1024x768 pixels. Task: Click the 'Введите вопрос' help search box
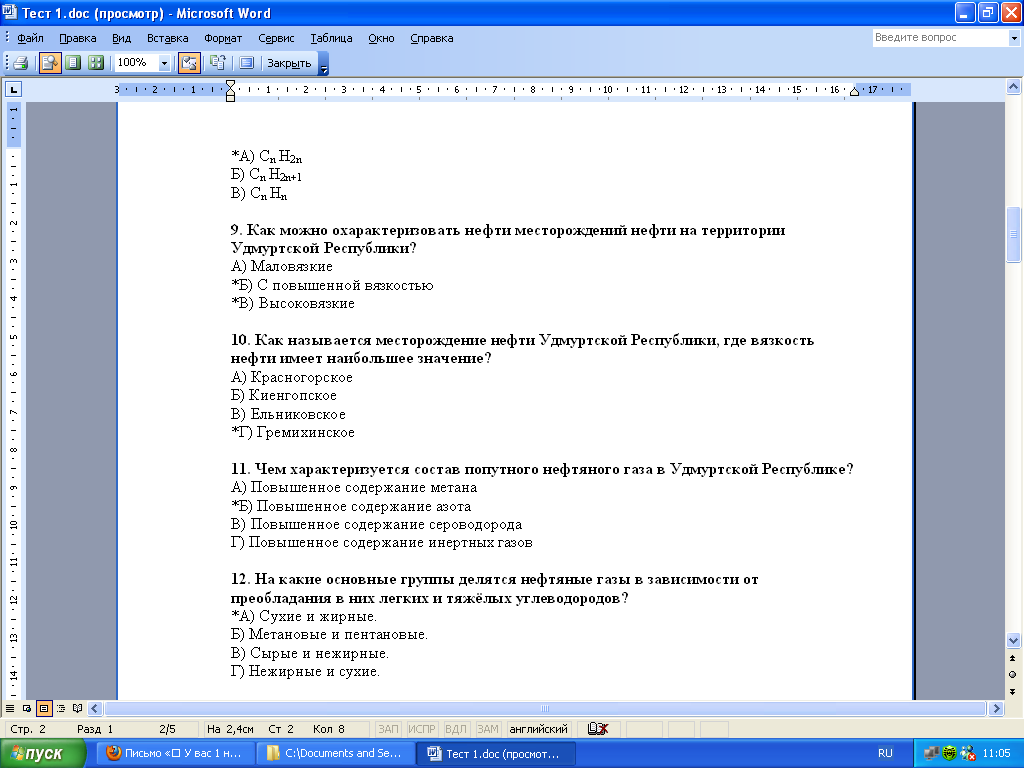(940, 38)
